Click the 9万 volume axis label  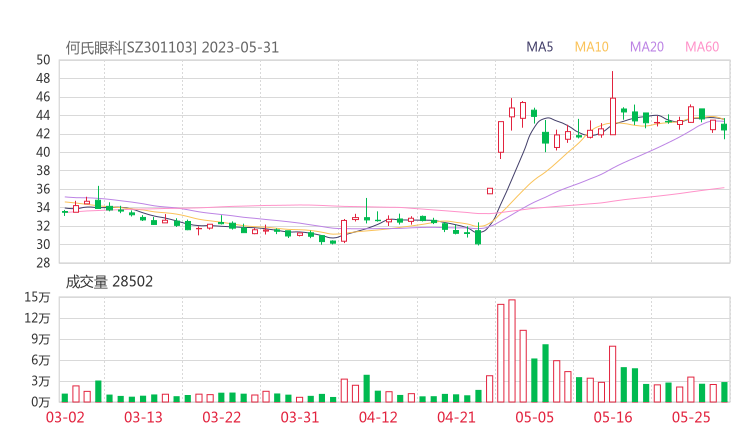(41, 339)
